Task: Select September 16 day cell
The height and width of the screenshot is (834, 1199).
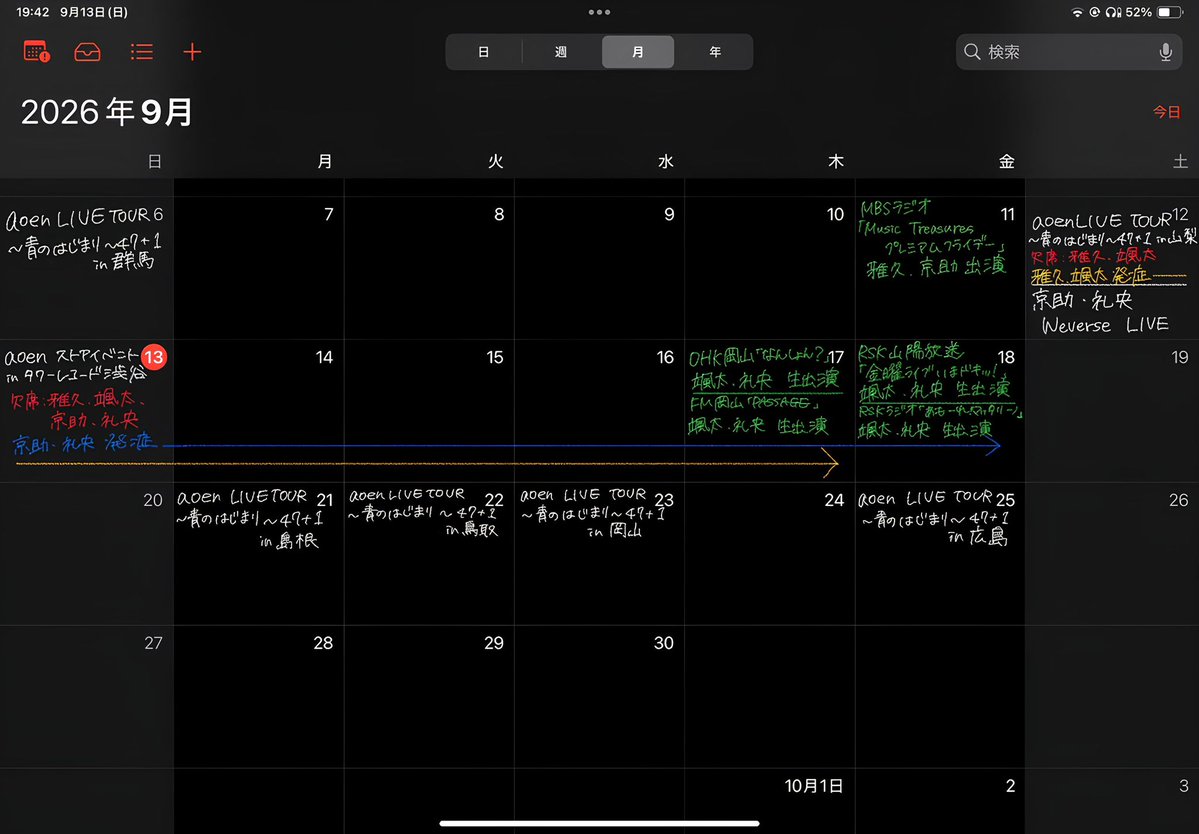Action: (600, 411)
